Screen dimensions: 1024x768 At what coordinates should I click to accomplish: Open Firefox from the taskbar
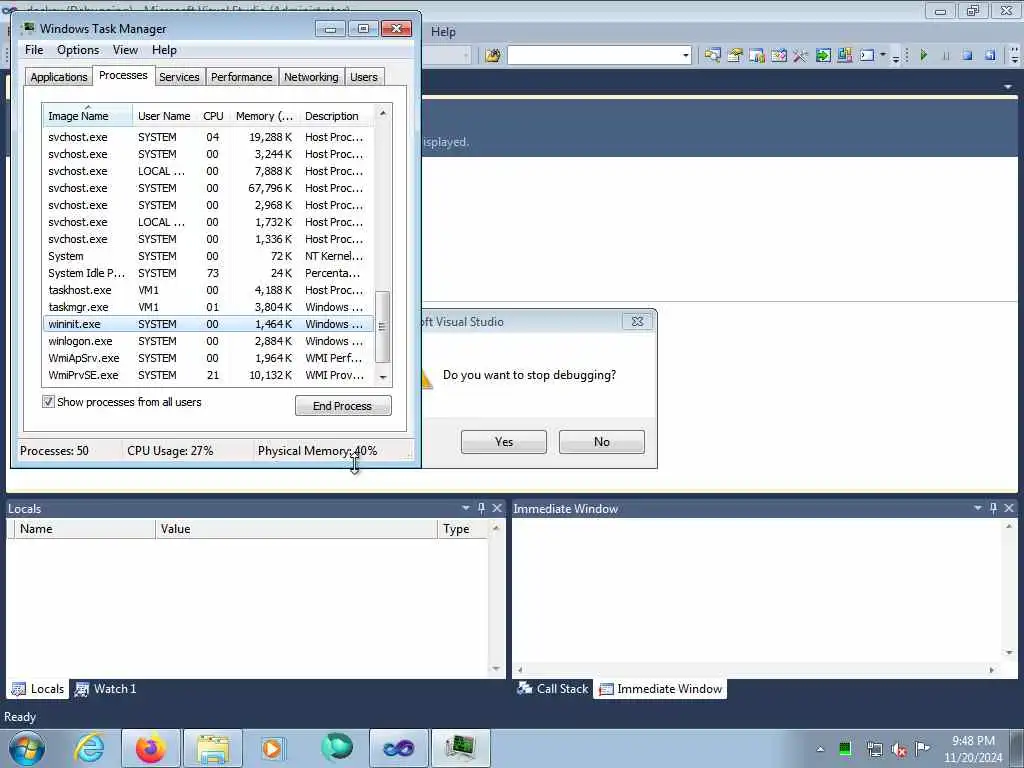click(150, 748)
